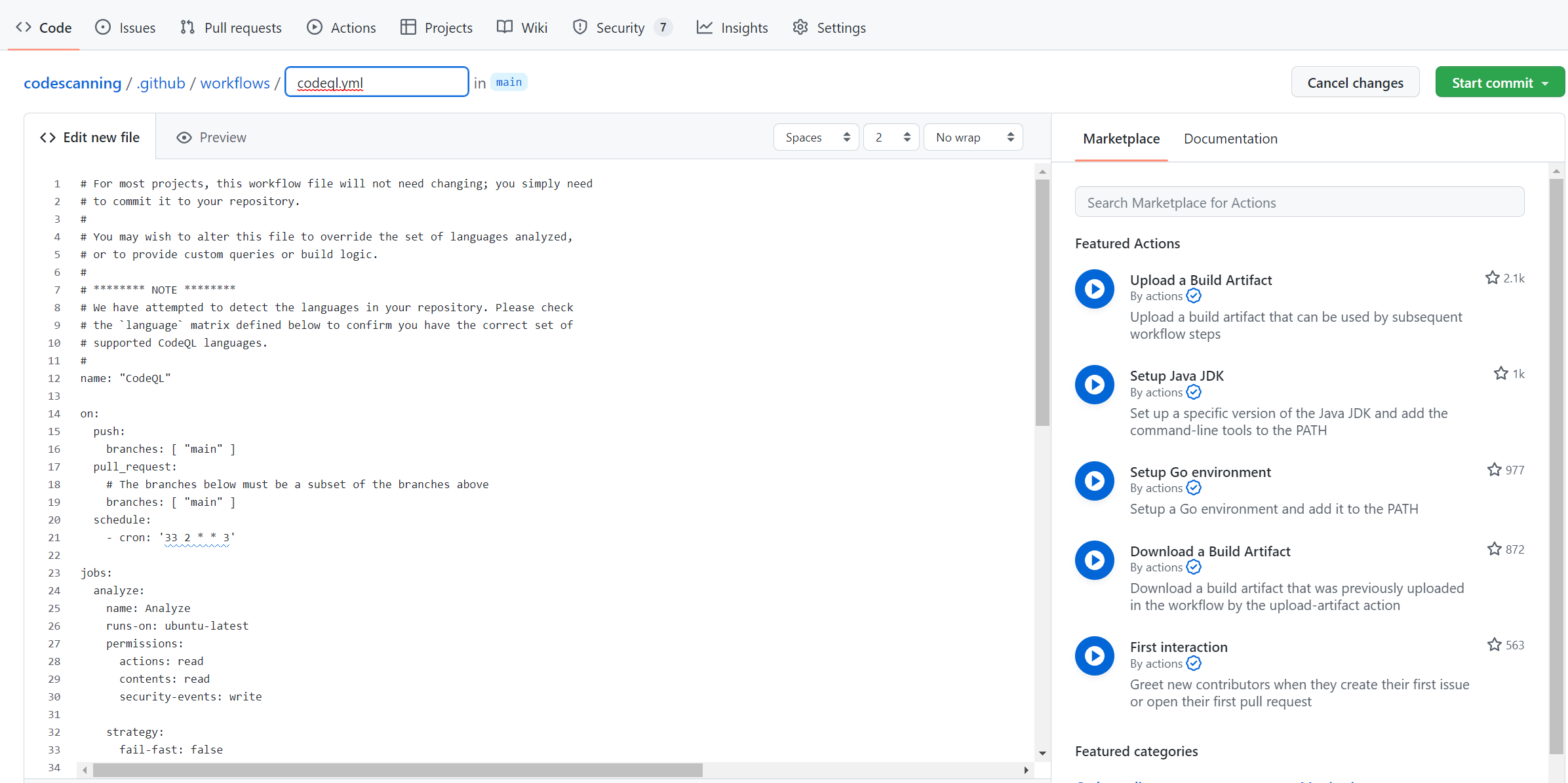
Task: Select the Marketplace tab
Action: coord(1121,138)
